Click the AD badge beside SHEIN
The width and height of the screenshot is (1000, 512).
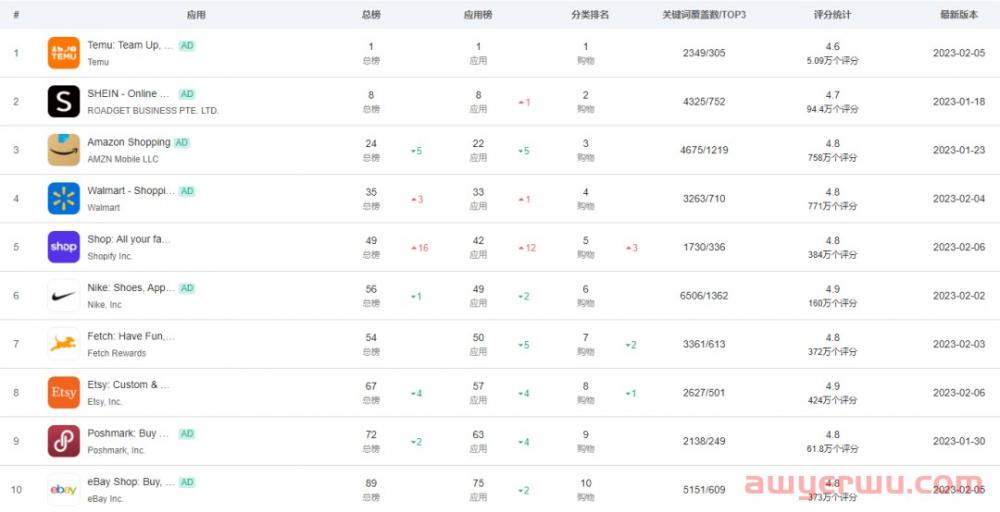pos(186,94)
